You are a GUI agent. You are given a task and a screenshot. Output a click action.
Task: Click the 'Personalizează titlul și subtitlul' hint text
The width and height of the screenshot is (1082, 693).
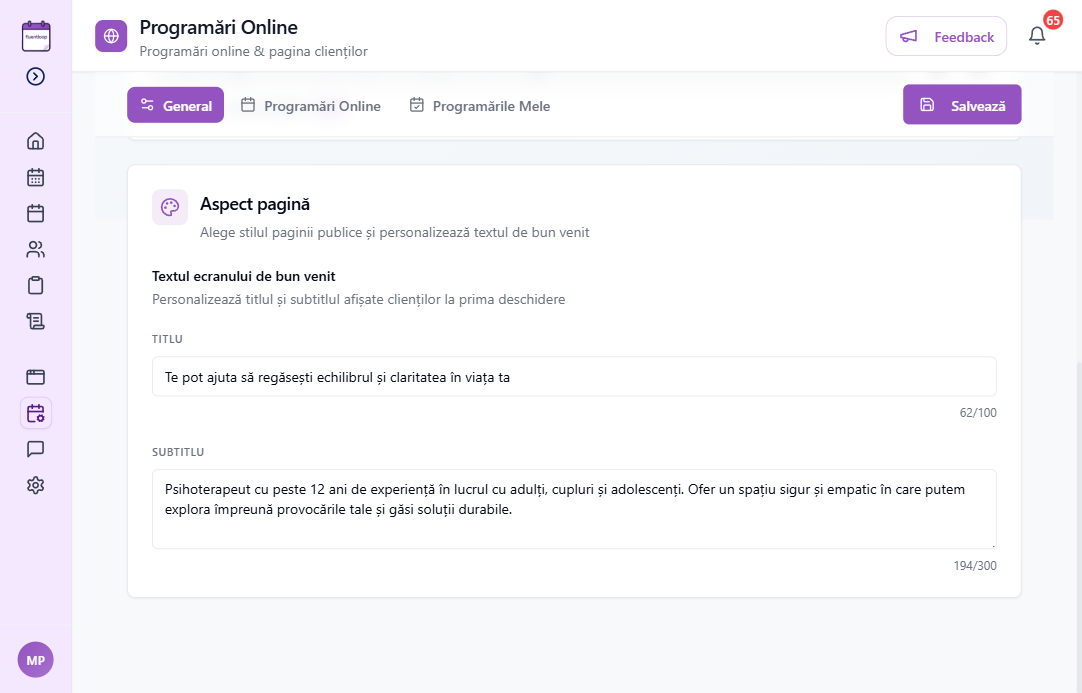tap(359, 300)
